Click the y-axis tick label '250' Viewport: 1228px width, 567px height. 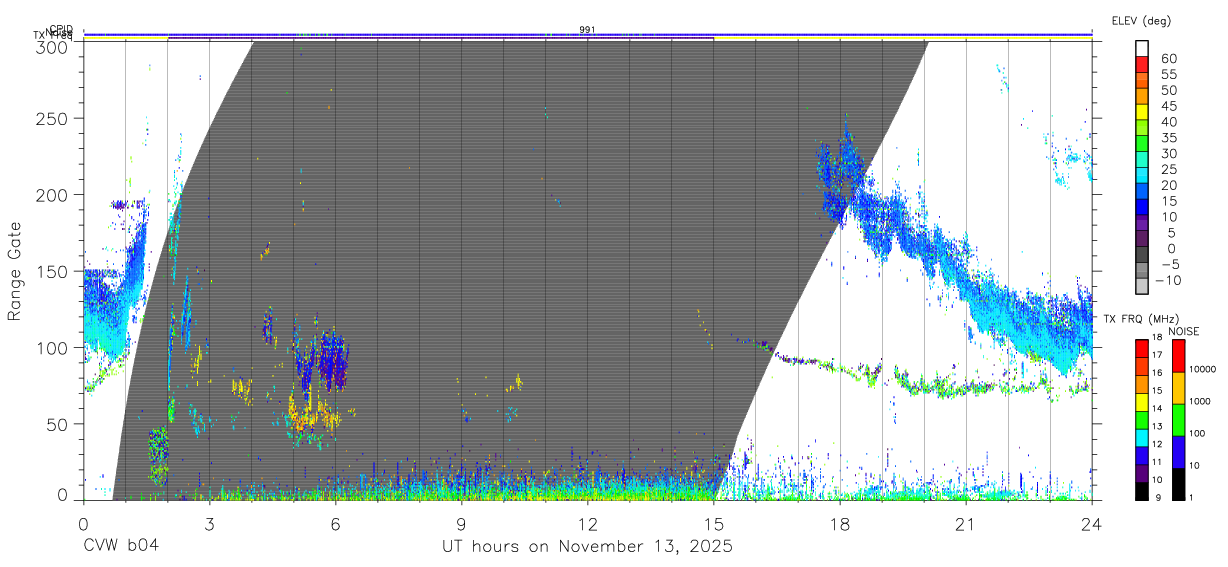(x=52, y=118)
